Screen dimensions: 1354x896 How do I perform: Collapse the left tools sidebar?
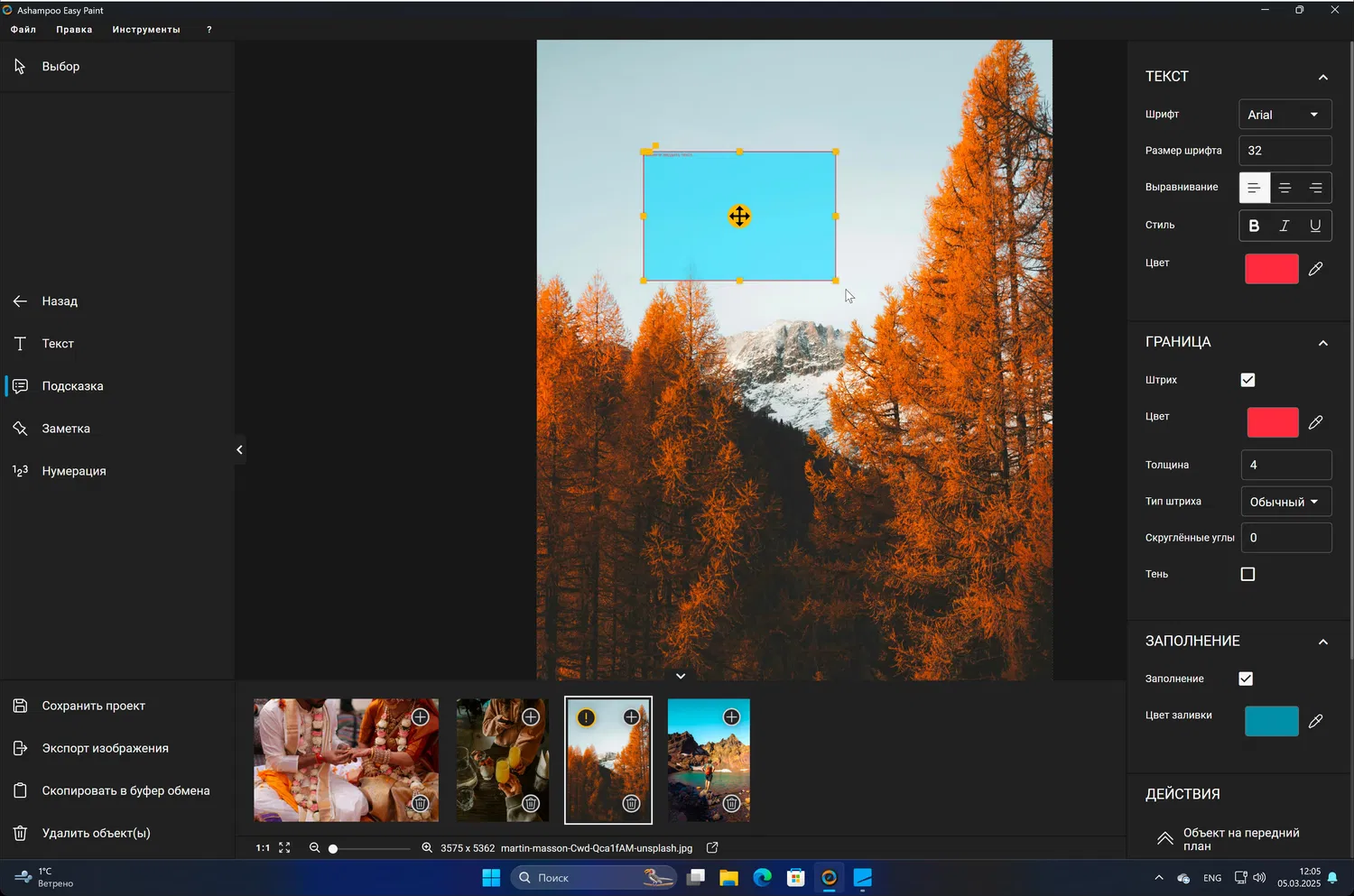(x=239, y=449)
